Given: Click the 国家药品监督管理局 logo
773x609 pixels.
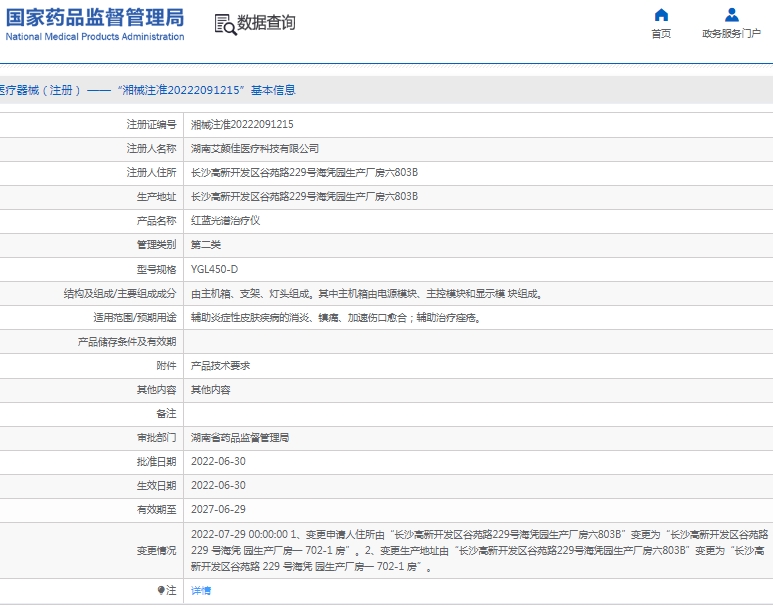Looking at the screenshot, I should [95, 24].
